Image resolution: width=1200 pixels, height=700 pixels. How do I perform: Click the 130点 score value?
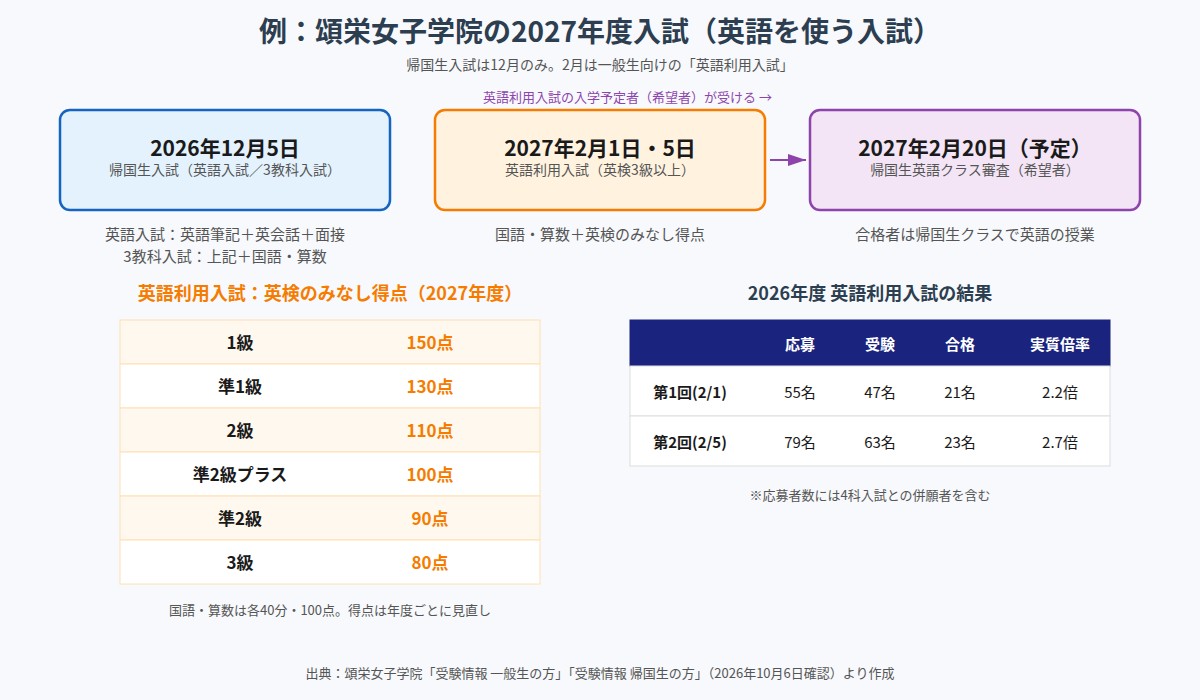(x=429, y=387)
